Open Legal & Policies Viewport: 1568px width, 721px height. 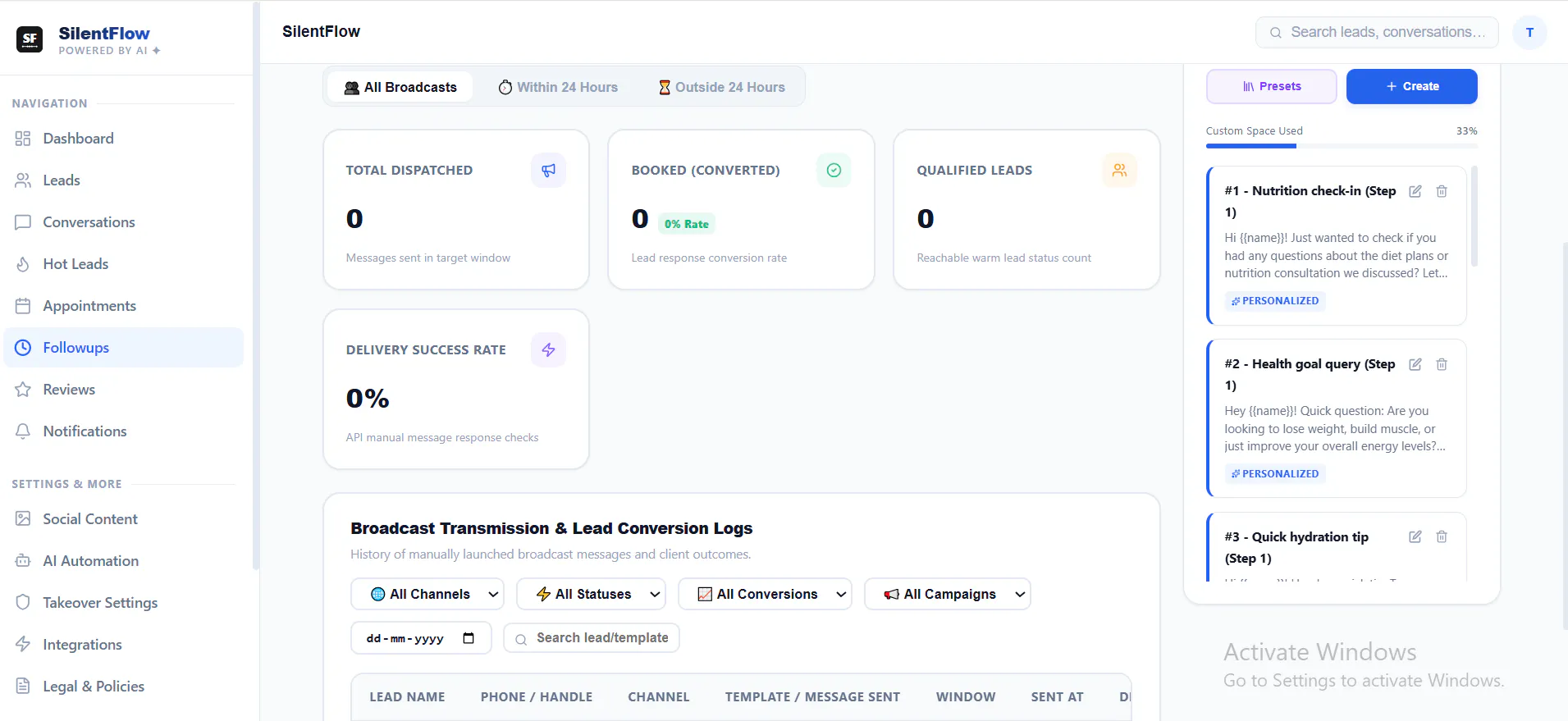coord(124,687)
